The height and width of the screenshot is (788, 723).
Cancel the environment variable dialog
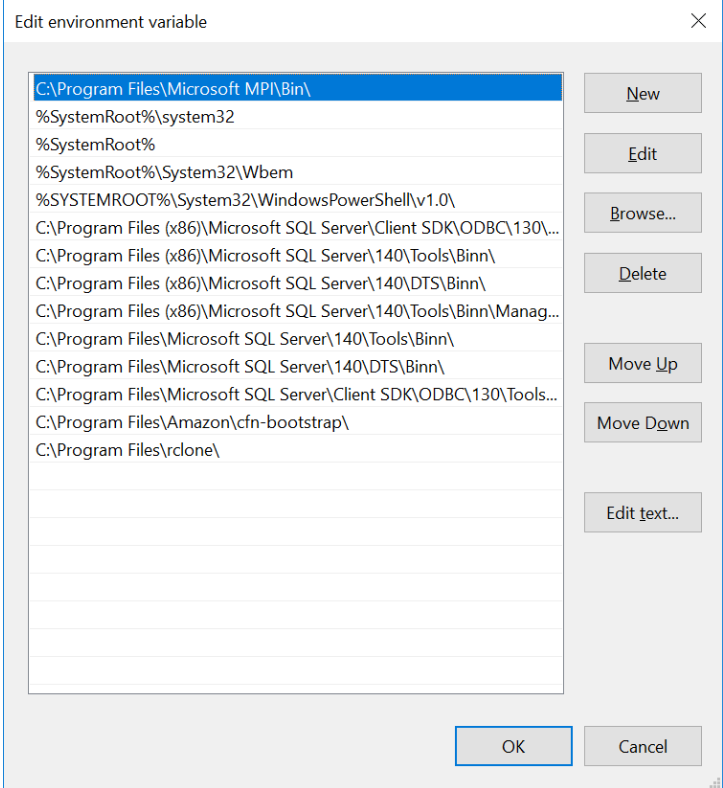[642, 746]
